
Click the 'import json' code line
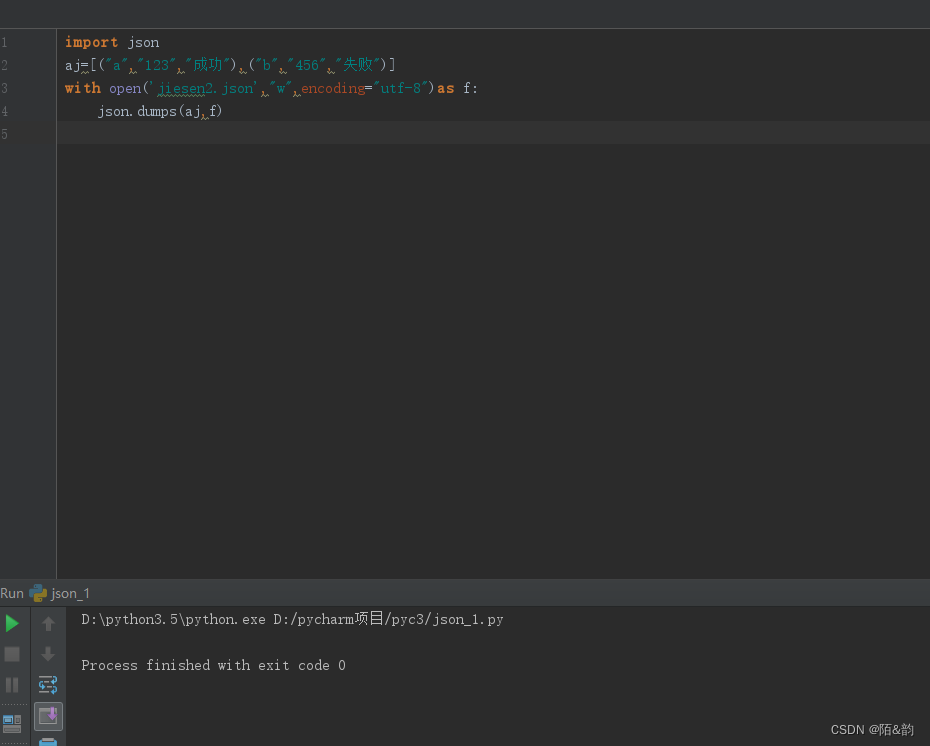[112, 42]
